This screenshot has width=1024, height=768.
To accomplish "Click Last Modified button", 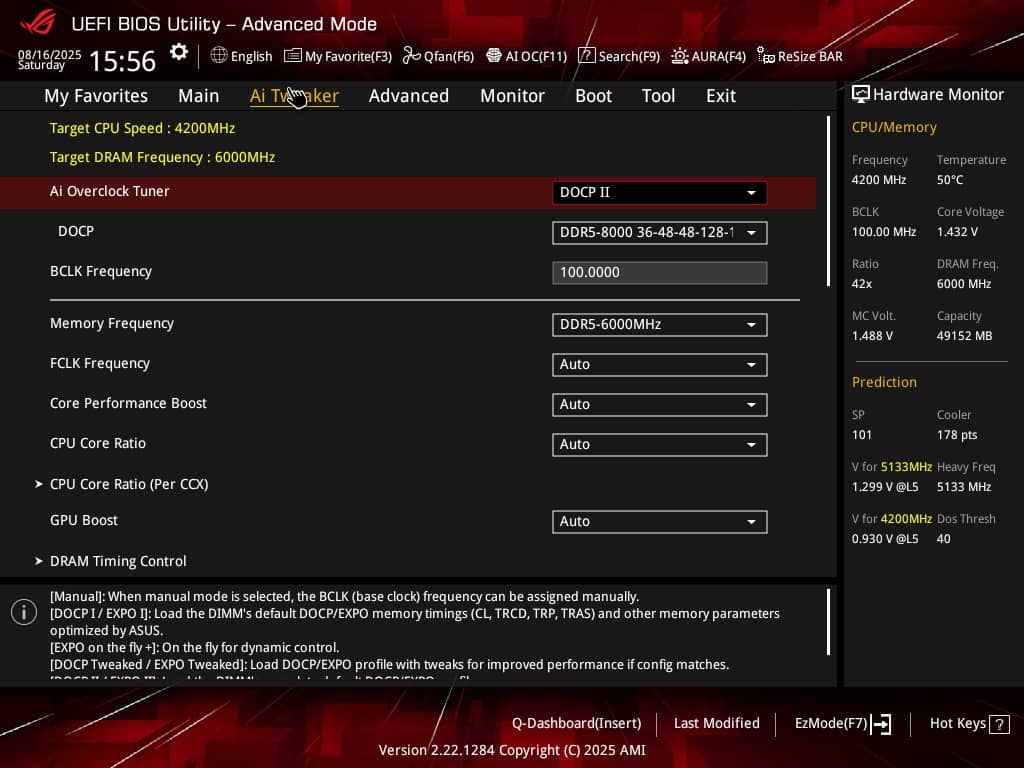I will click(717, 724).
